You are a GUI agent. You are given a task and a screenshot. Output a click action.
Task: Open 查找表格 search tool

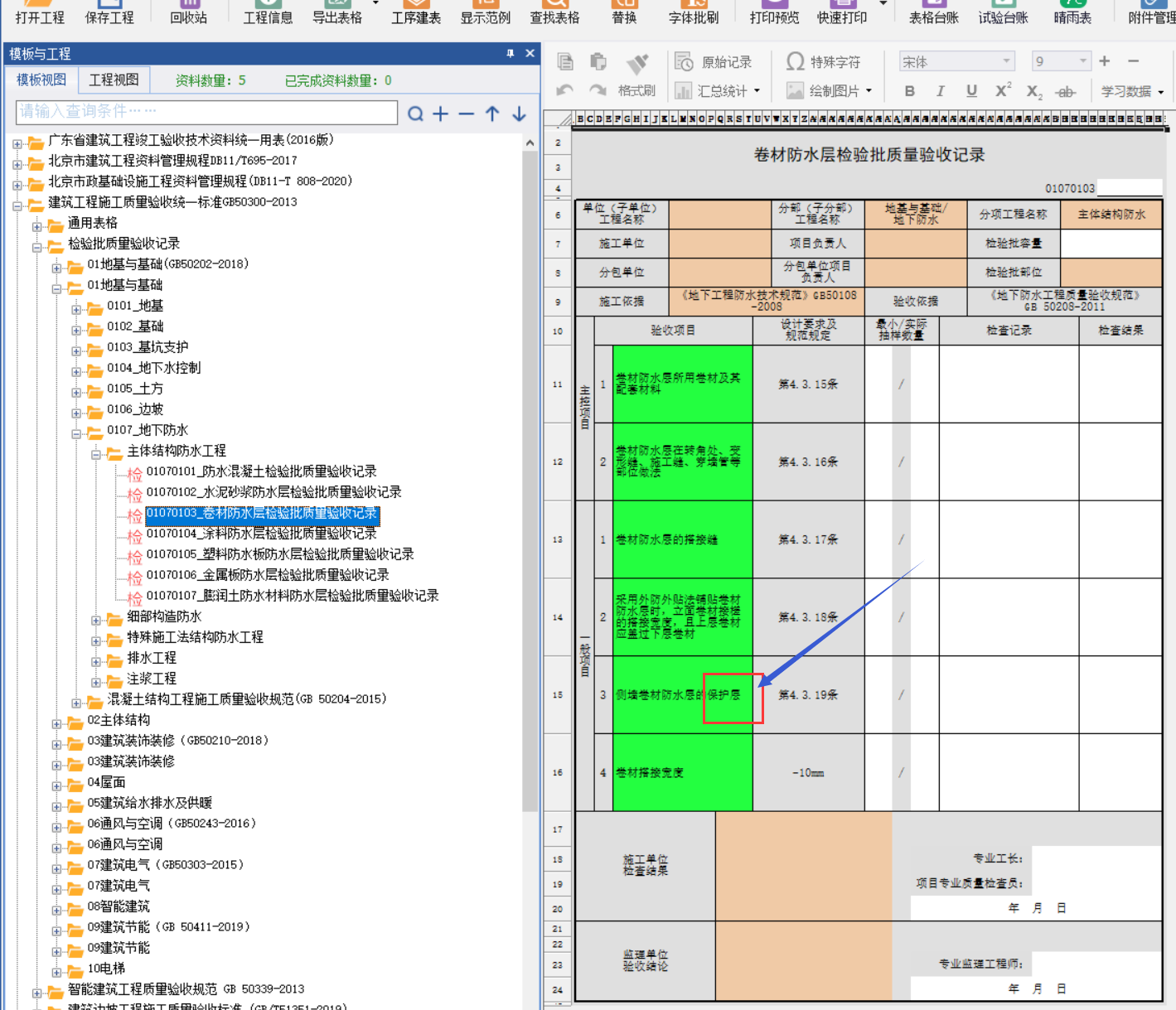point(554,12)
